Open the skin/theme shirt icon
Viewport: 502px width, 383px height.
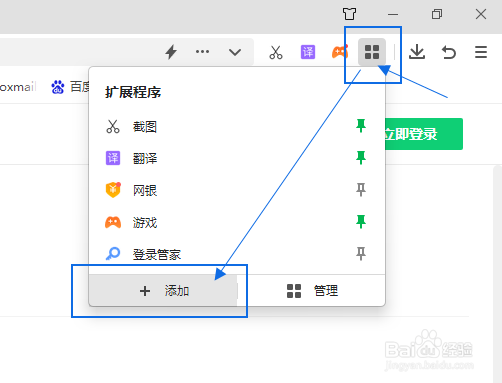(x=349, y=14)
